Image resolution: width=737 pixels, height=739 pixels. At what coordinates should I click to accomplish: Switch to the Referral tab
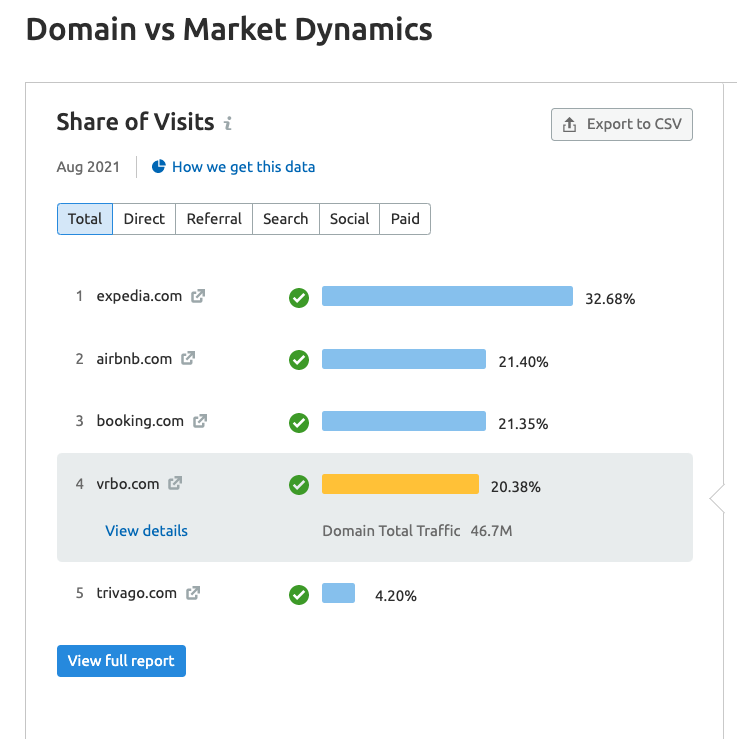214,219
